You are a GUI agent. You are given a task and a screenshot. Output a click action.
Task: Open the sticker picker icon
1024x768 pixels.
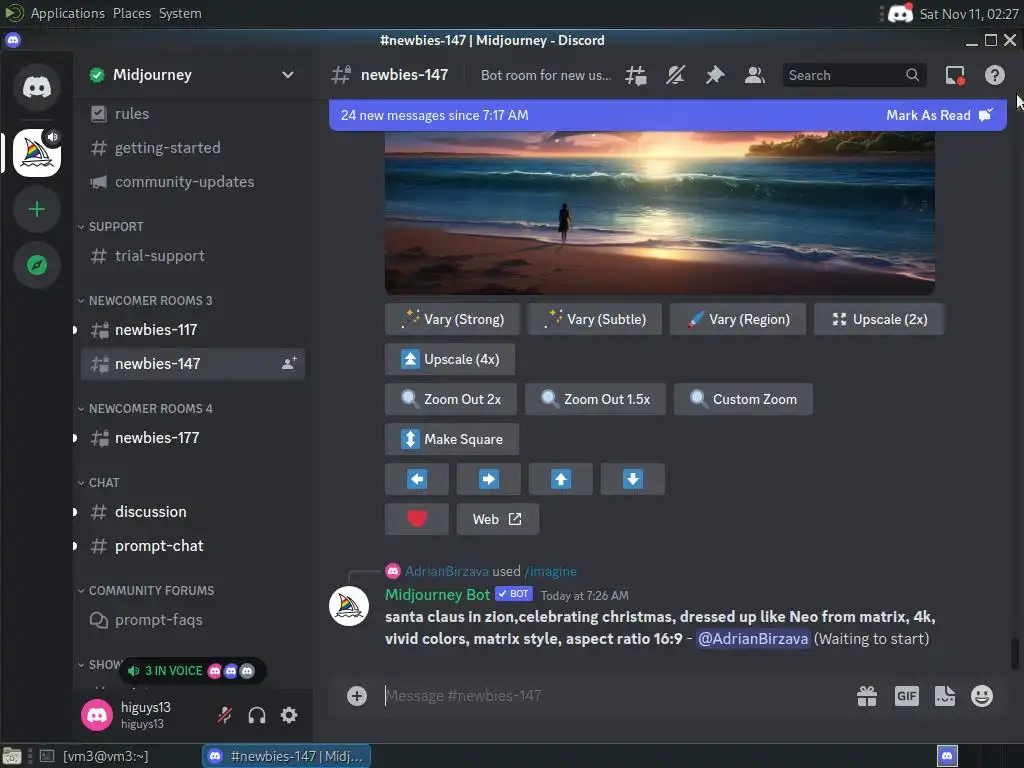(x=944, y=696)
